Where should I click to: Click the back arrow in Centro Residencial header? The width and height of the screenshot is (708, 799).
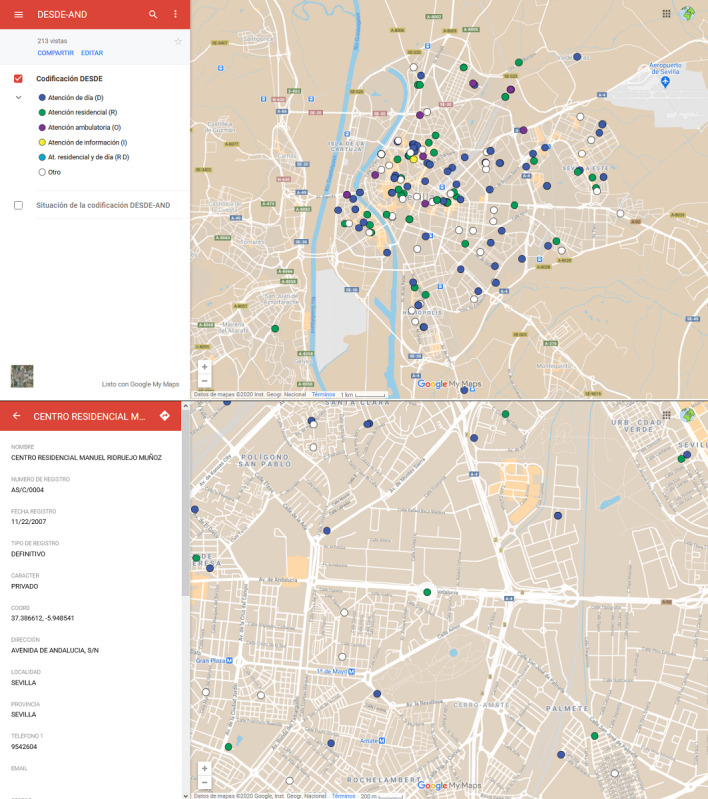coord(16,416)
